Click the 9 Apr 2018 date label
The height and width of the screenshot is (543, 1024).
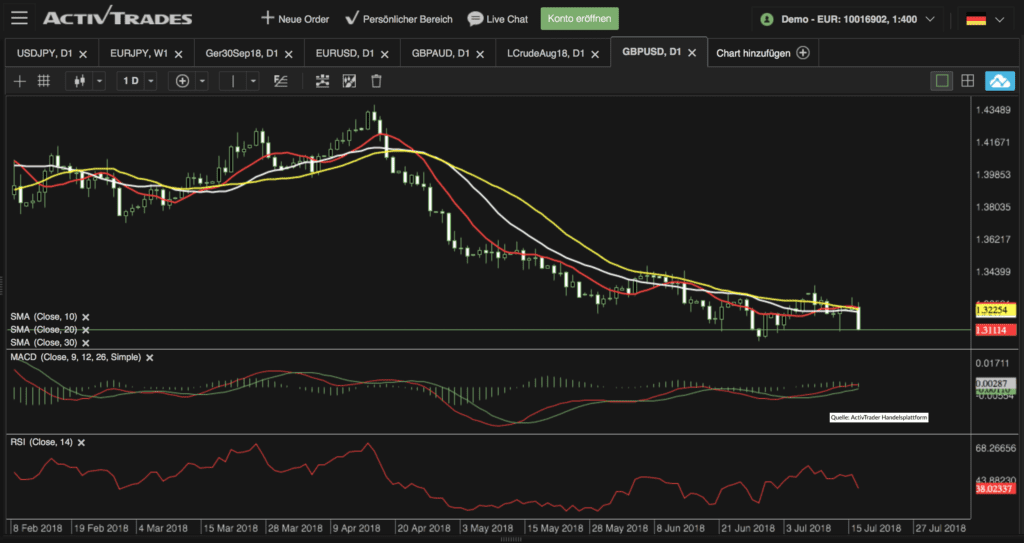(x=356, y=528)
